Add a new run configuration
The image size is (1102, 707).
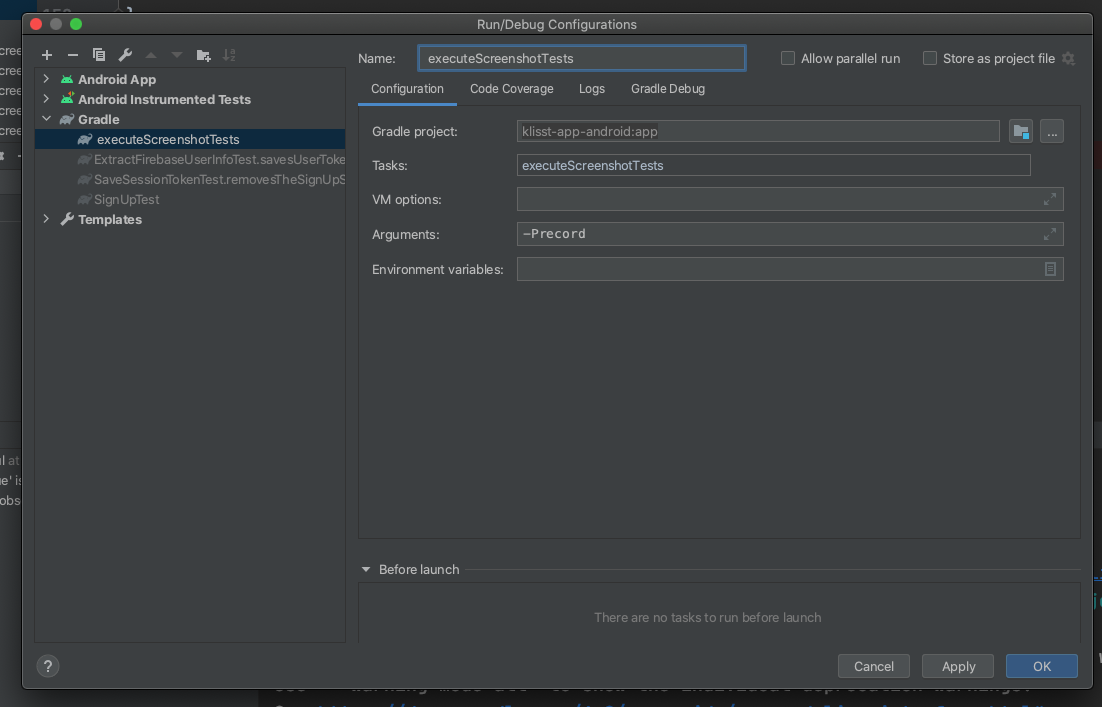46,55
